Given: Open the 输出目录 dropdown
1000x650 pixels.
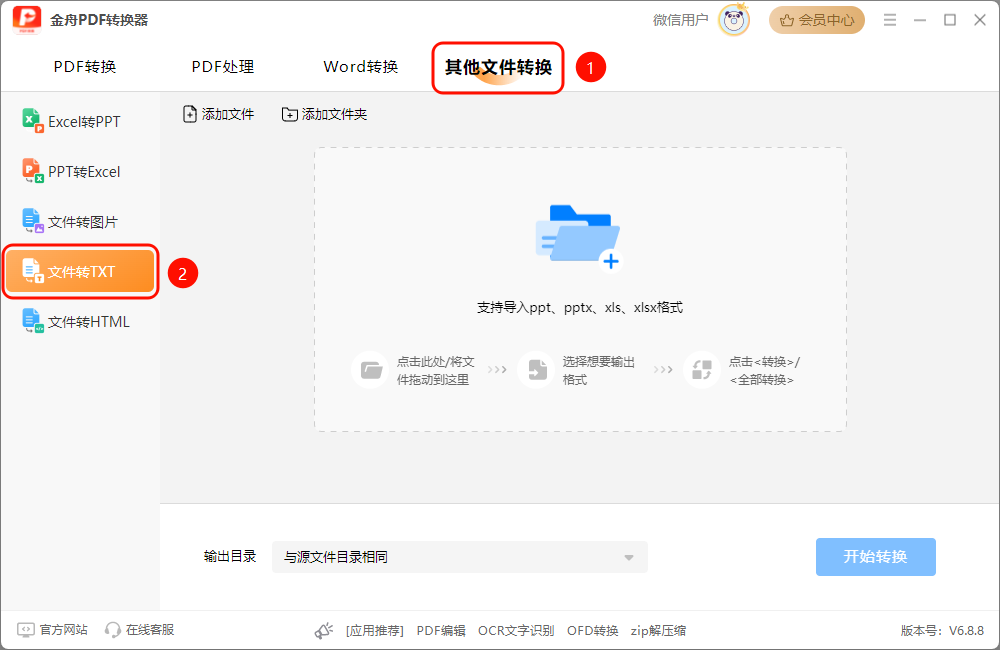Looking at the screenshot, I should 459,557.
